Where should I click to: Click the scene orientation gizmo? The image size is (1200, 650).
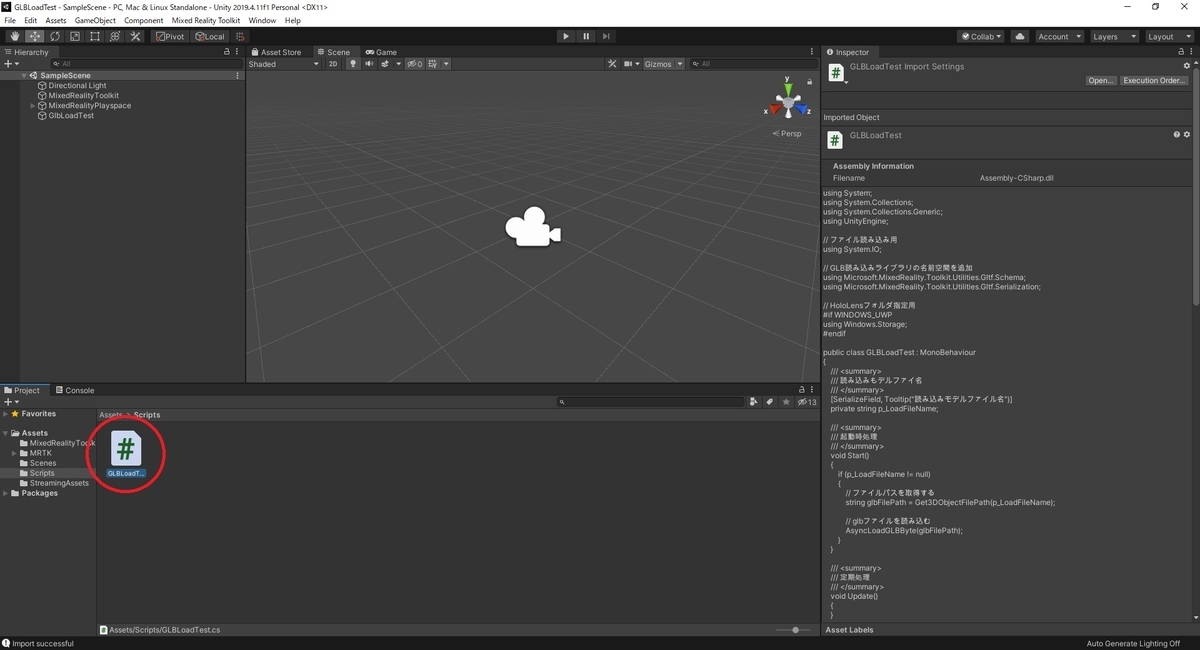[x=788, y=100]
